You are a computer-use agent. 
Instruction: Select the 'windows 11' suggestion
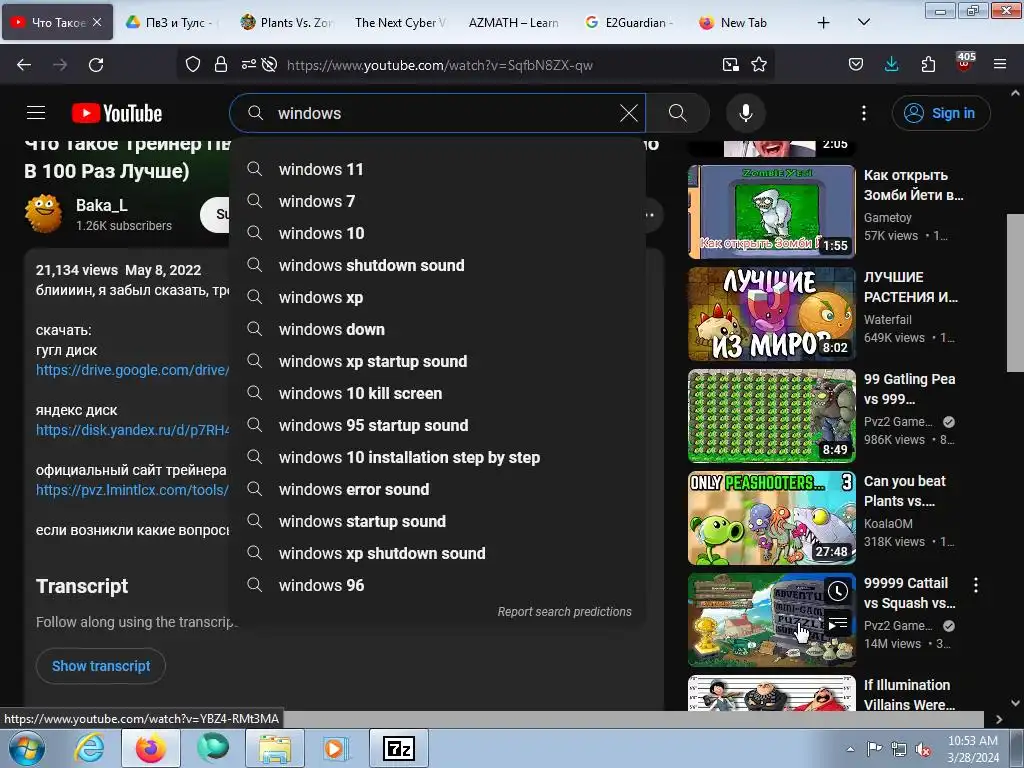pyautogui.click(x=437, y=169)
